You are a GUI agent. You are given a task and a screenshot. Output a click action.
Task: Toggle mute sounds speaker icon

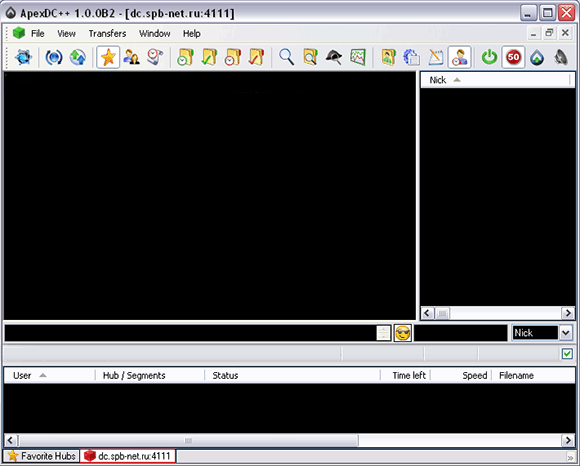[x=561, y=57]
